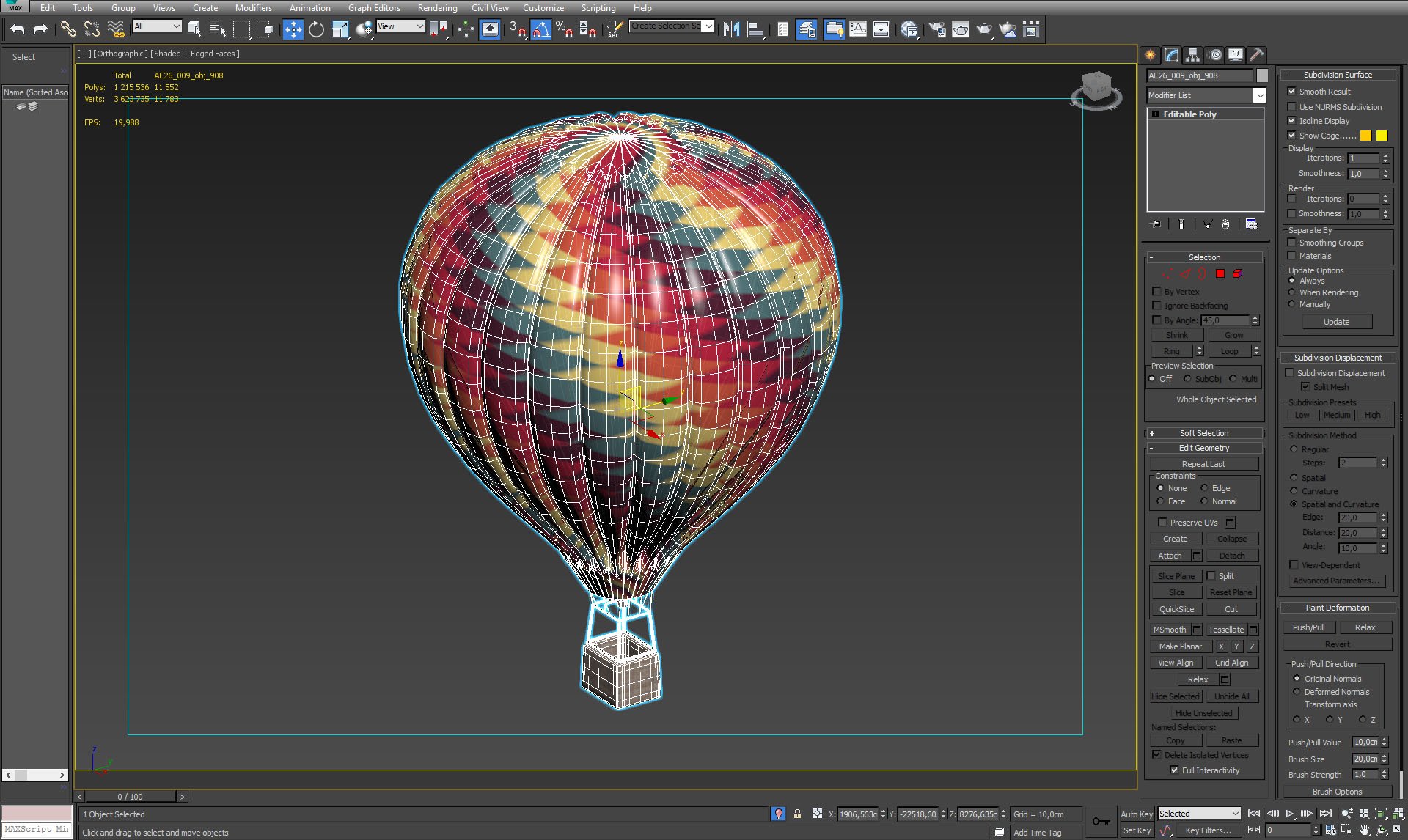This screenshot has width=1408, height=840.
Task: Select Polygon sub-object level icon
Action: [1220, 273]
